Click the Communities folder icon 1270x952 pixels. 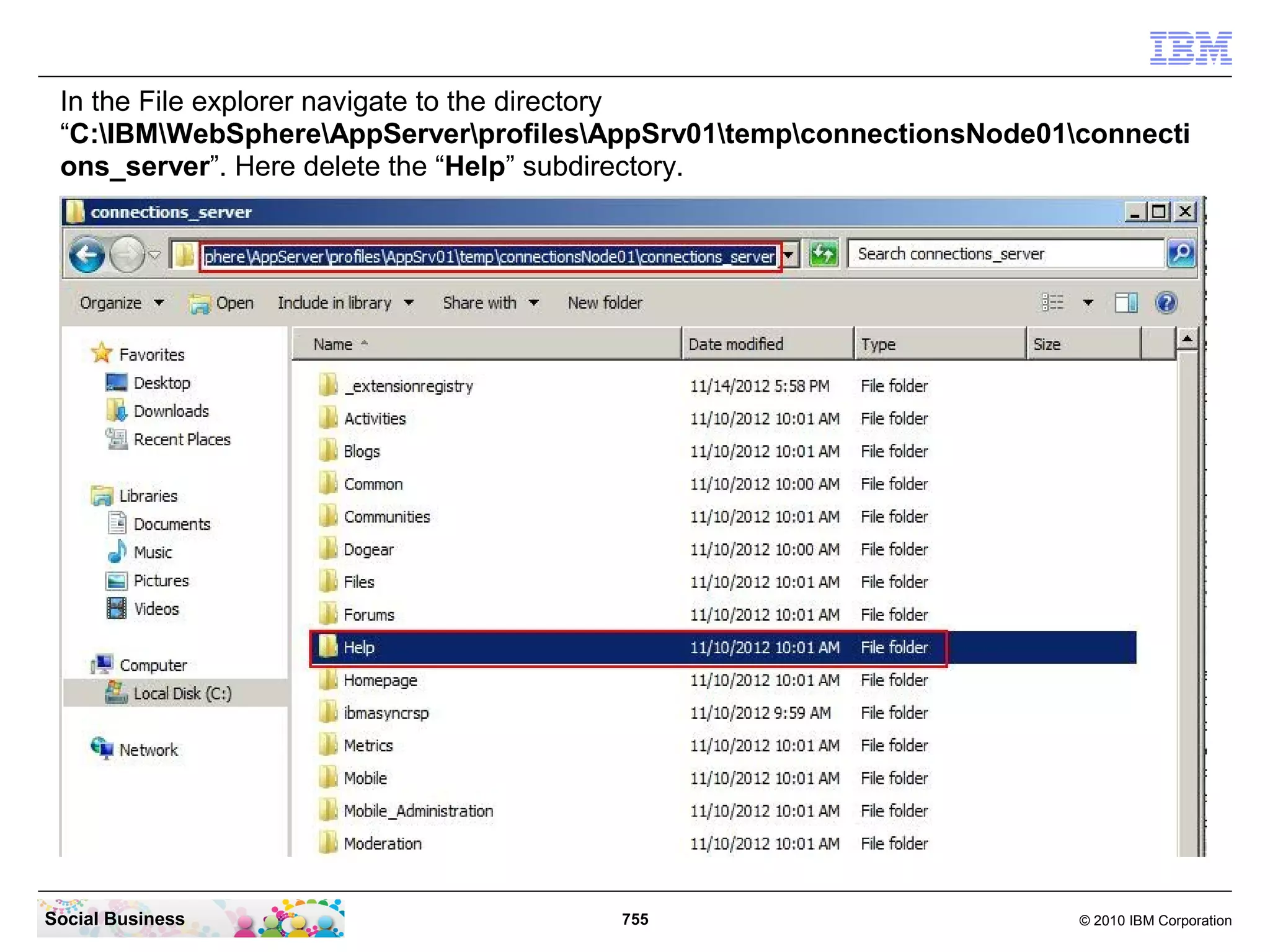328,516
